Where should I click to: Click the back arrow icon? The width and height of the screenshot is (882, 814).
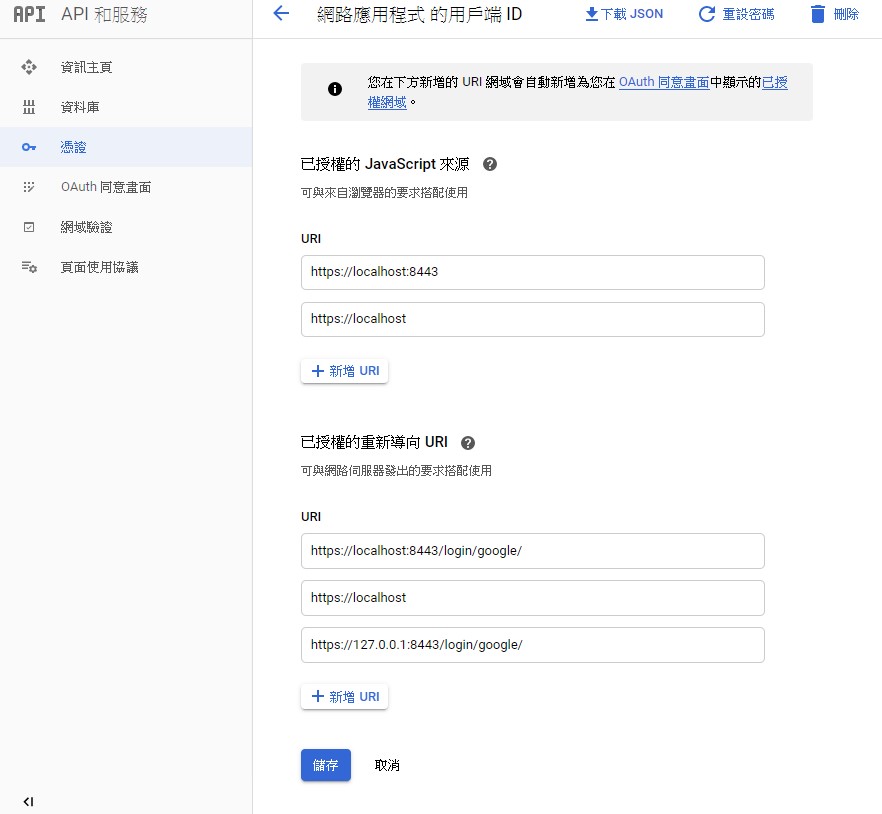point(281,14)
